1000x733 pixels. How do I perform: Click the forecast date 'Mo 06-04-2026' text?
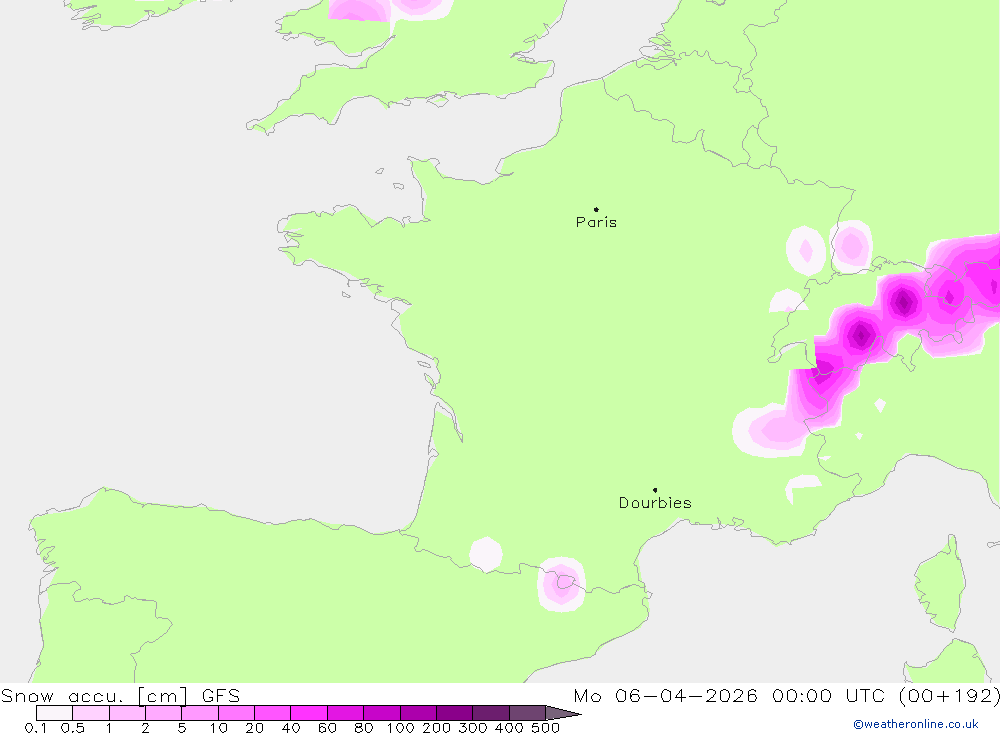665,695
